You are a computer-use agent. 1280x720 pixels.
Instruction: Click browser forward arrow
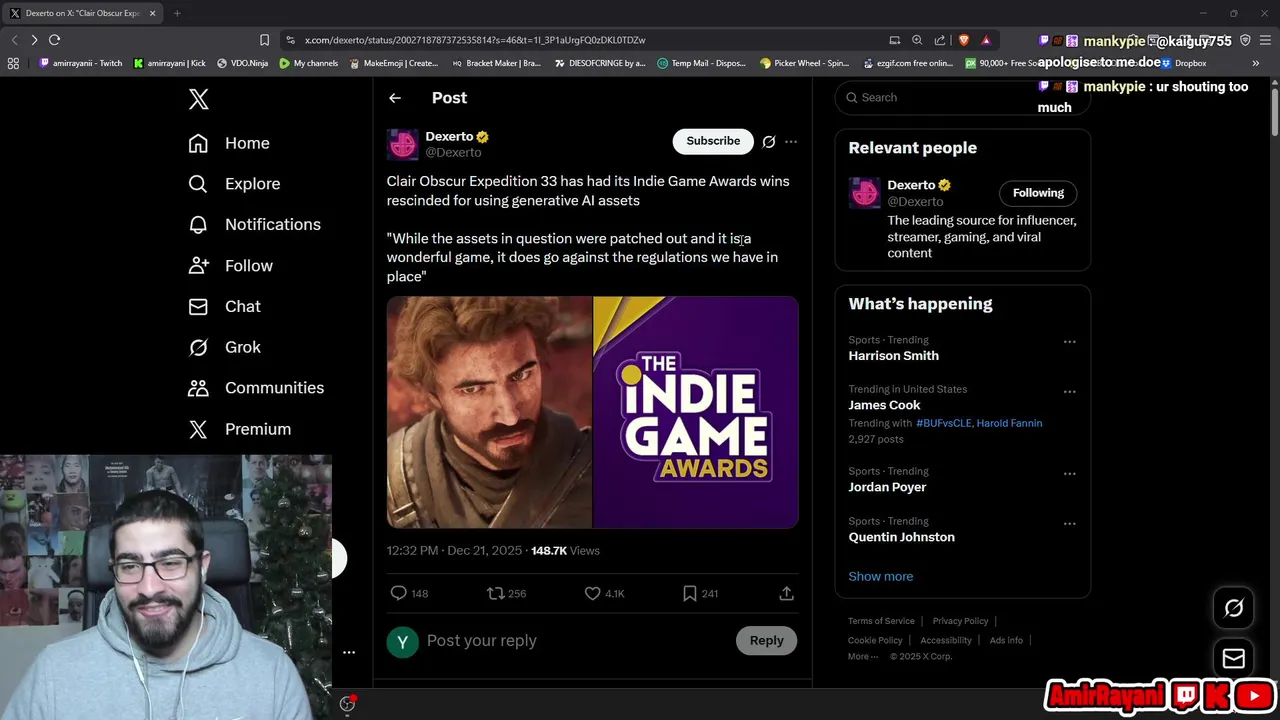(34, 40)
